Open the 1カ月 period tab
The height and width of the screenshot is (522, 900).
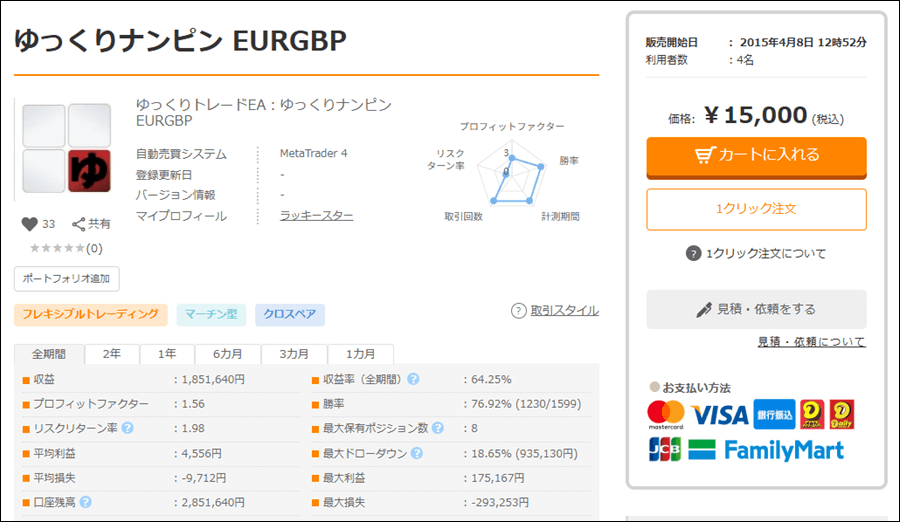(x=362, y=354)
